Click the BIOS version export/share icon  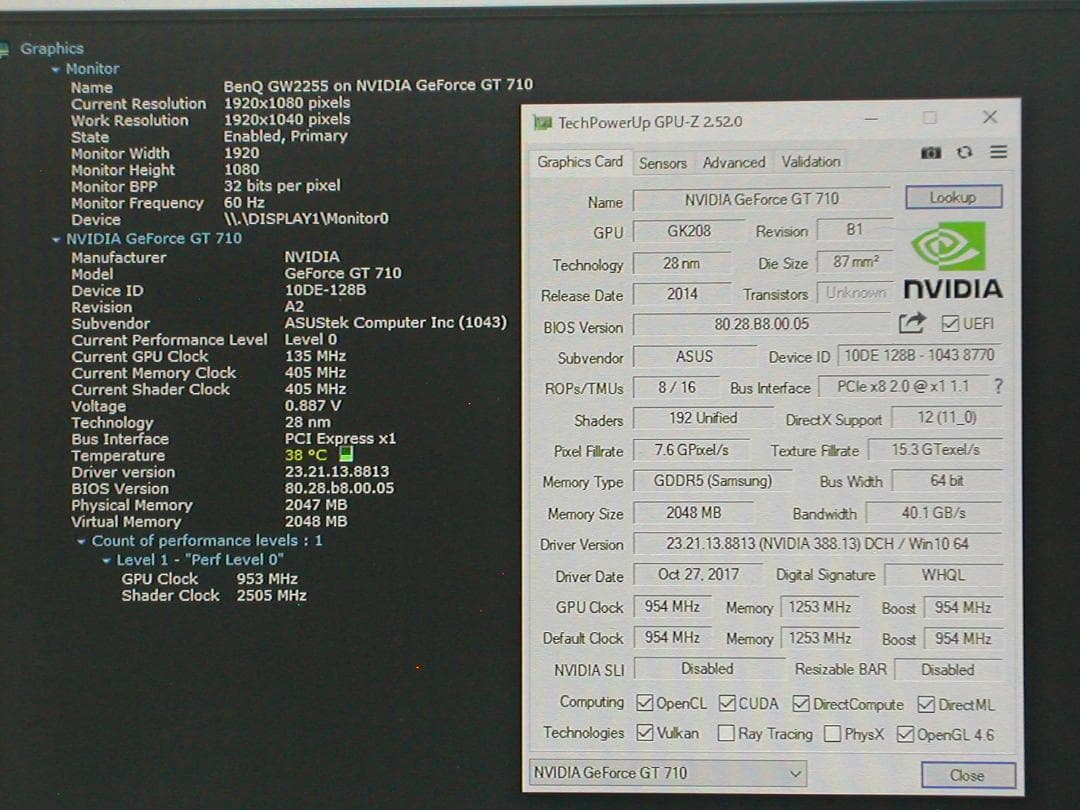click(913, 323)
